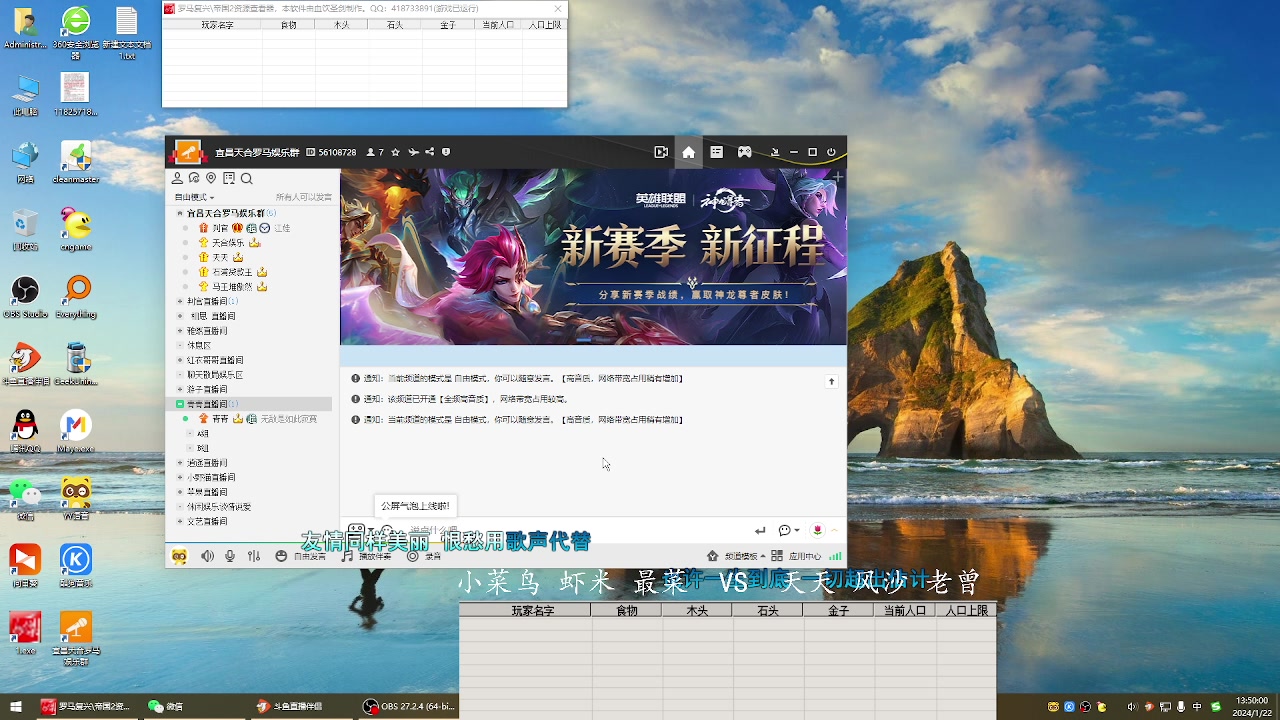
Task: Click the 录音 record button
Action: [424, 556]
